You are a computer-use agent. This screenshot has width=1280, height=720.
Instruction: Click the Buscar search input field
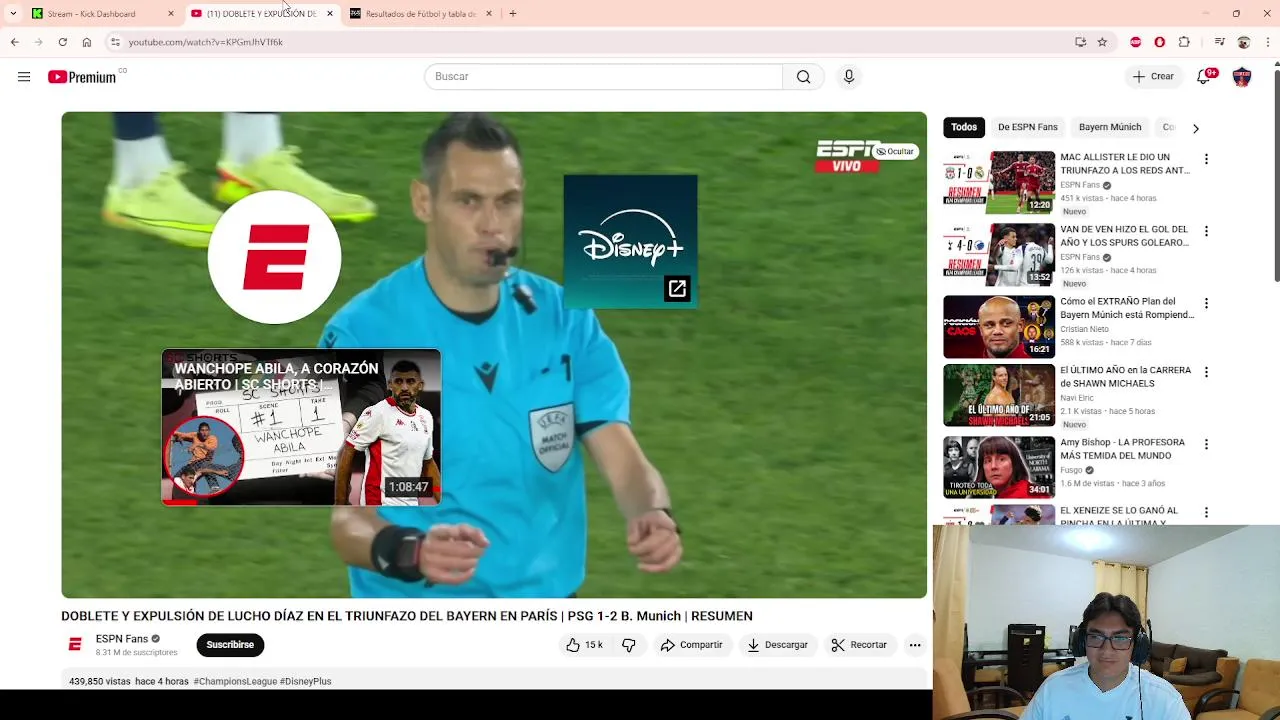tap(603, 77)
